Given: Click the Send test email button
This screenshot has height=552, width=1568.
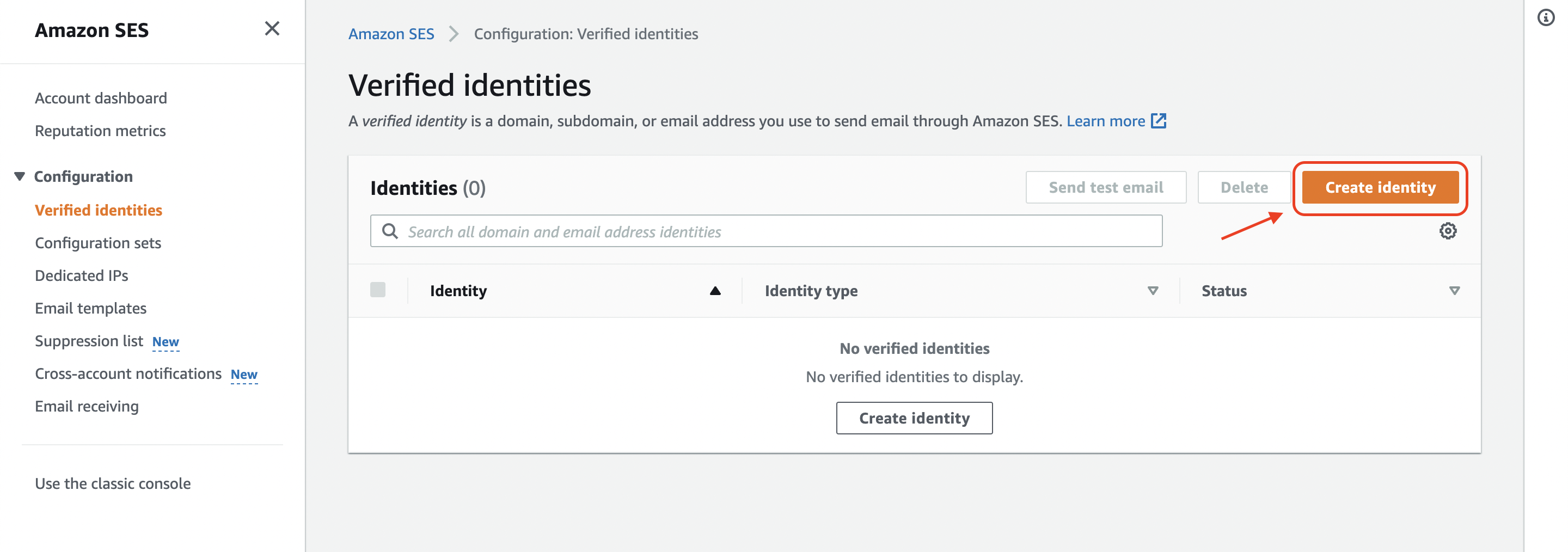Looking at the screenshot, I should 1105,187.
